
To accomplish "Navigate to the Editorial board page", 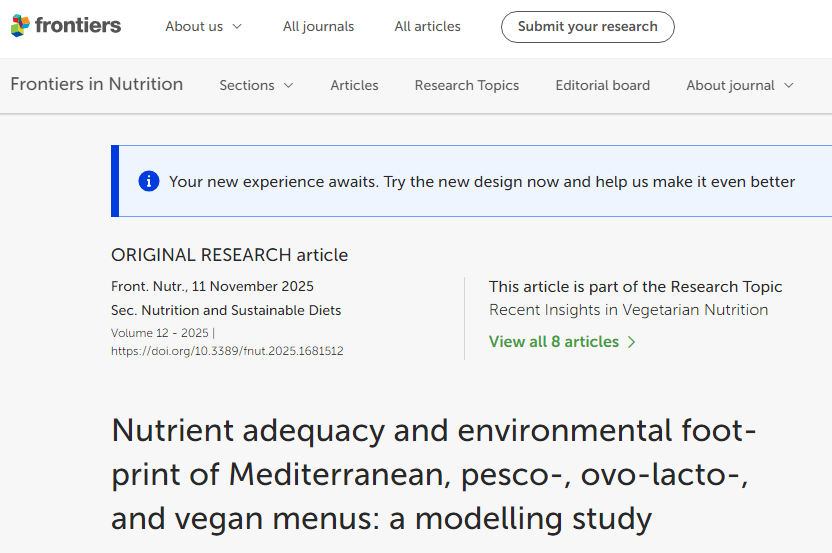I will point(602,85).
